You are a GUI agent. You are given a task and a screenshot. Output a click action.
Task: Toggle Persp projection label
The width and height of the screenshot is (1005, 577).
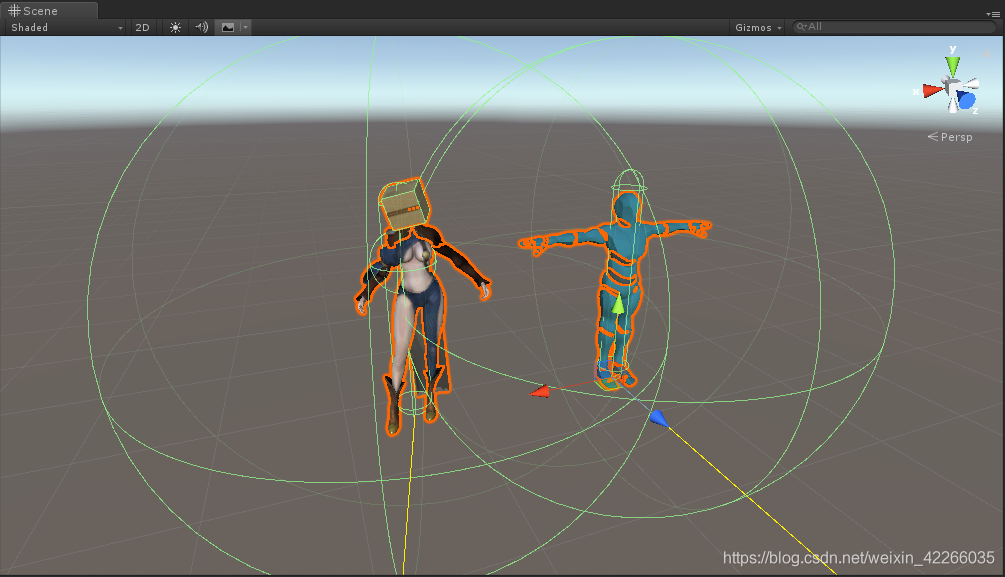point(950,137)
